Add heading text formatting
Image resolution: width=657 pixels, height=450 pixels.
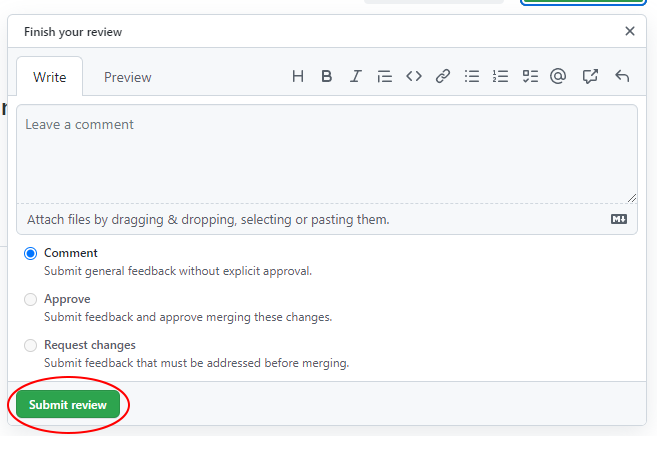(297, 76)
